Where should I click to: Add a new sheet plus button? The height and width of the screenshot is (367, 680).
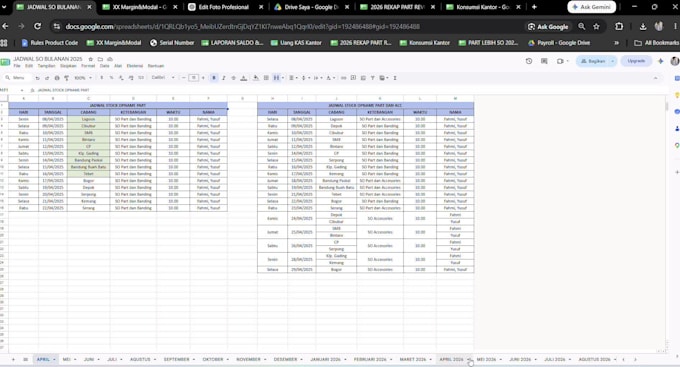pos(13,360)
